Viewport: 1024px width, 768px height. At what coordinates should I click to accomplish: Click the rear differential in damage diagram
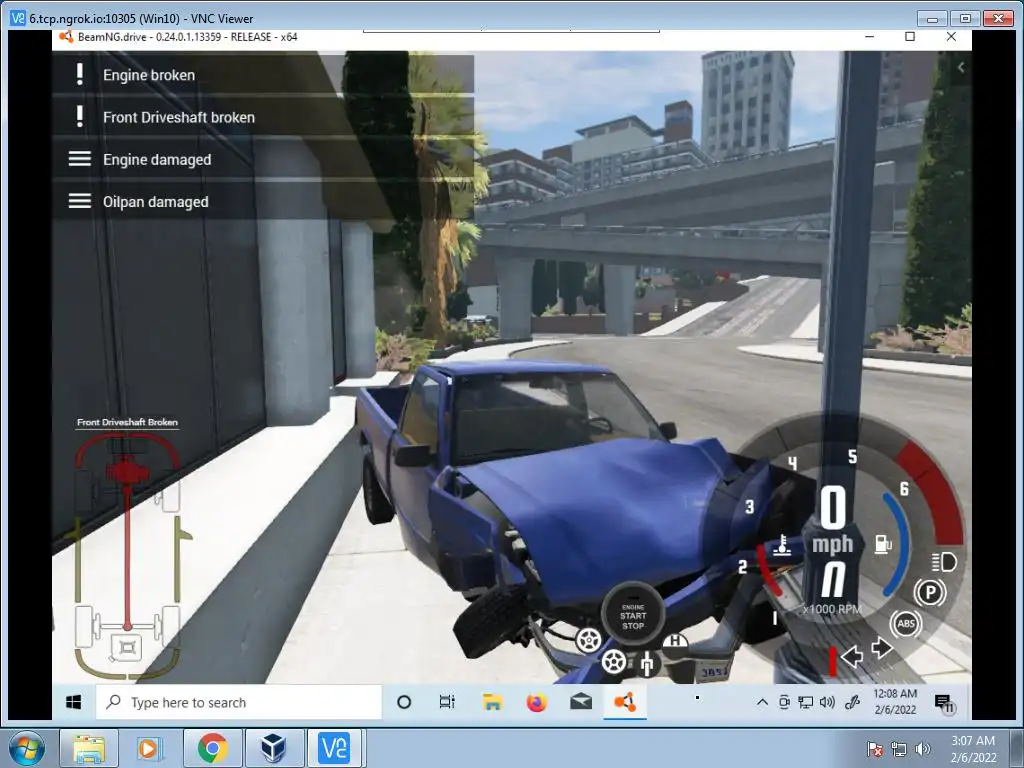pyautogui.click(x=127, y=627)
